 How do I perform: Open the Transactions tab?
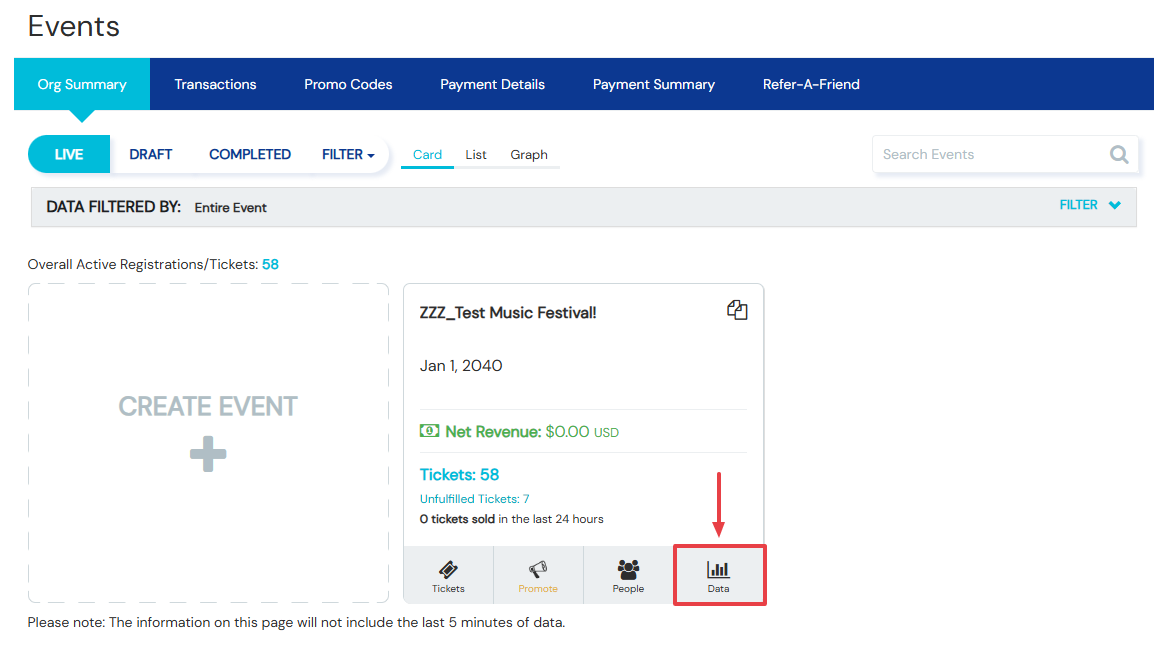[x=215, y=84]
